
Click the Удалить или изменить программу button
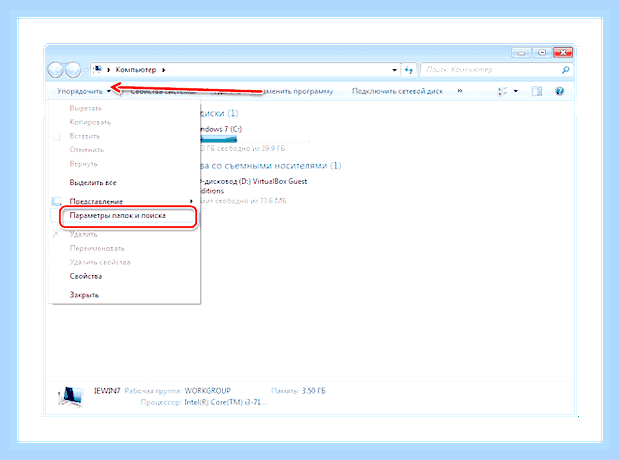tap(273, 91)
